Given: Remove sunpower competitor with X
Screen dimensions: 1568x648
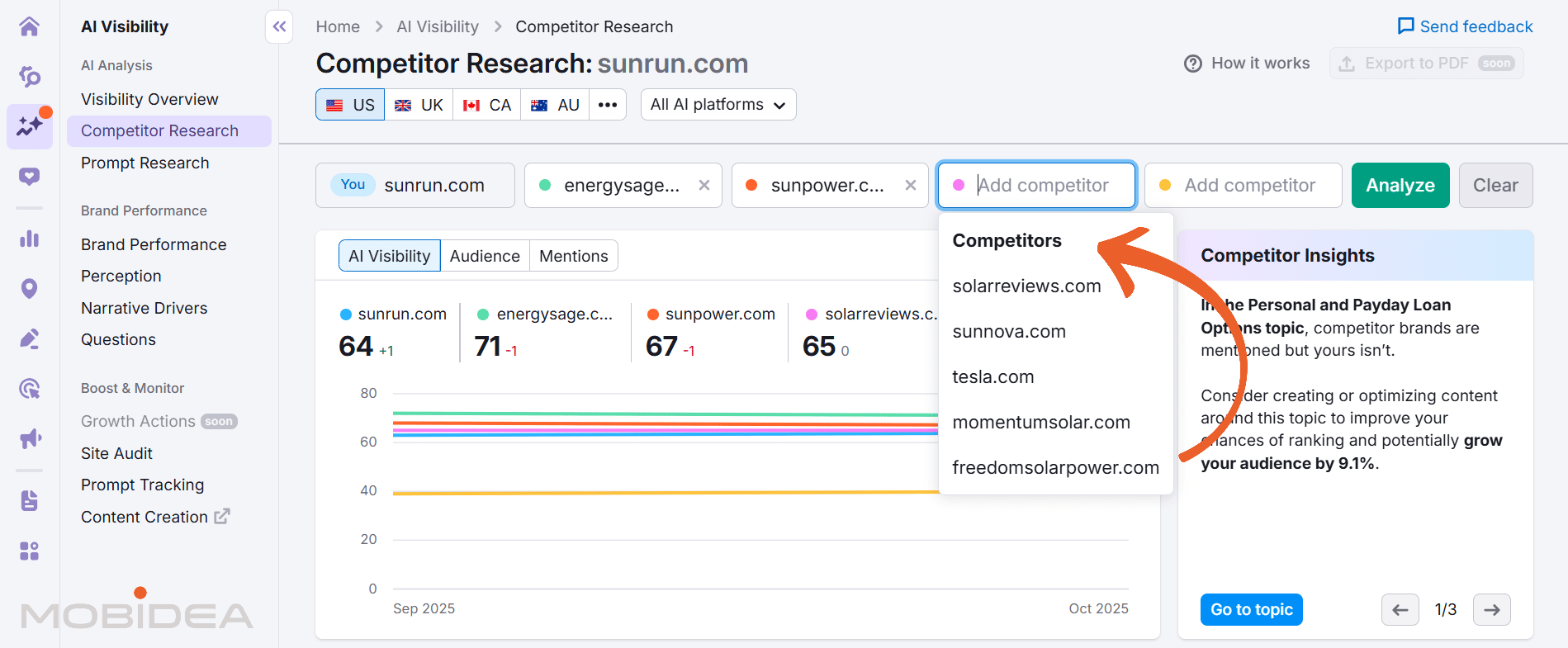Looking at the screenshot, I should tap(911, 185).
